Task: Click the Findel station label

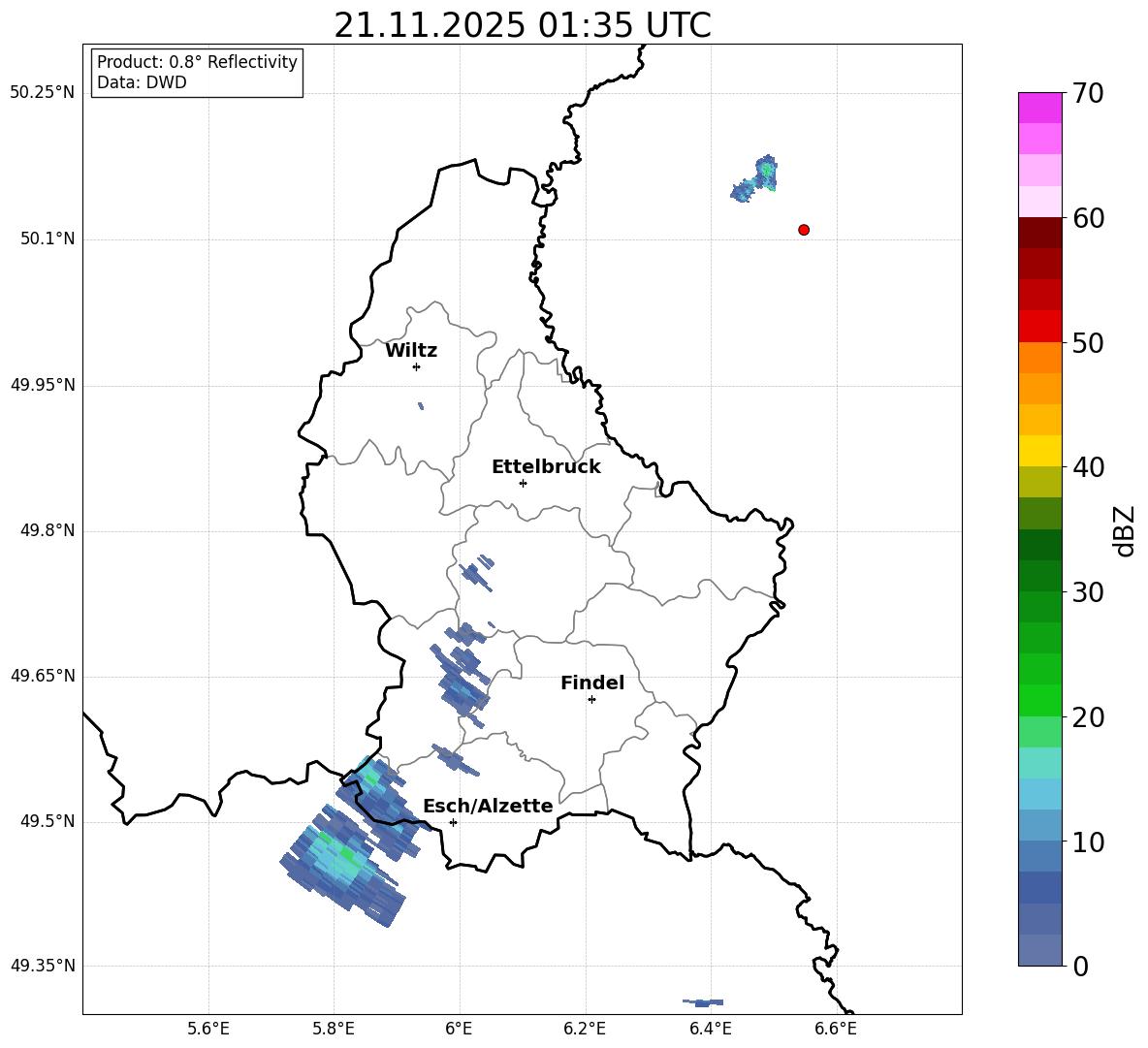Action: pos(592,683)
